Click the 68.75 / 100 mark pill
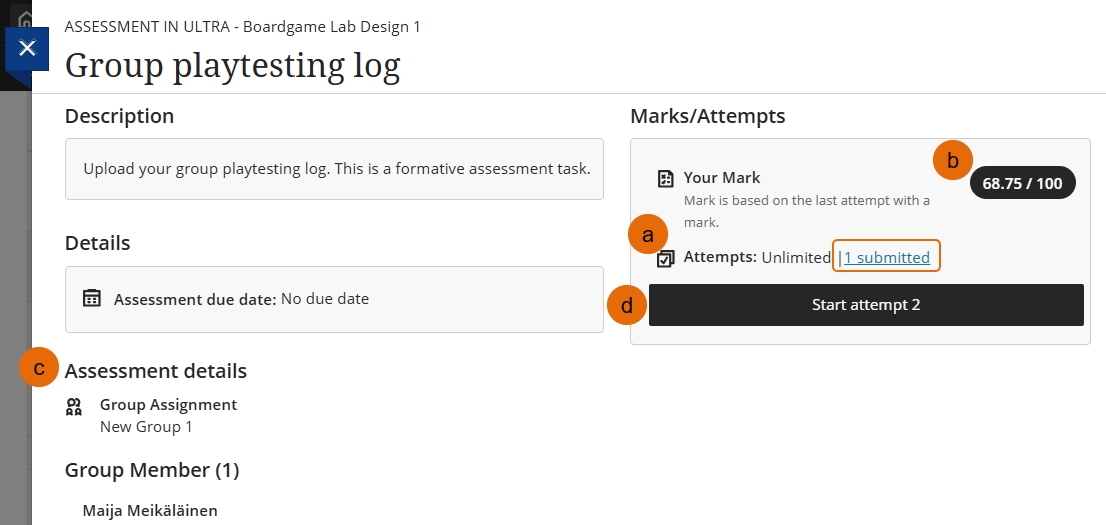 coord(1022,183)
